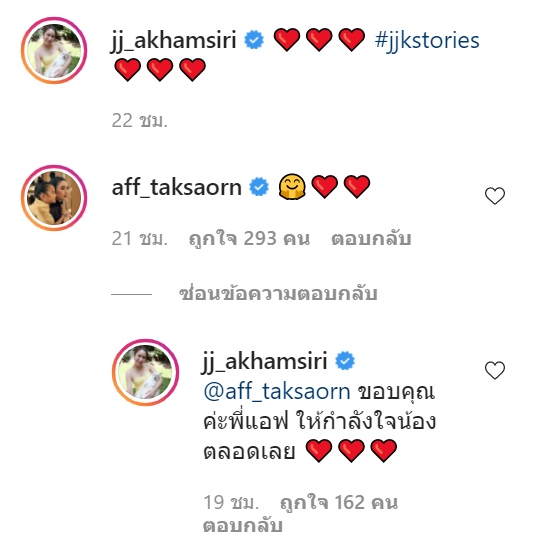This screenshot has height=553, width=551.
Task: Click the verified badge in the jj_akhamsiri reply
Action: [x=345, y=360]
